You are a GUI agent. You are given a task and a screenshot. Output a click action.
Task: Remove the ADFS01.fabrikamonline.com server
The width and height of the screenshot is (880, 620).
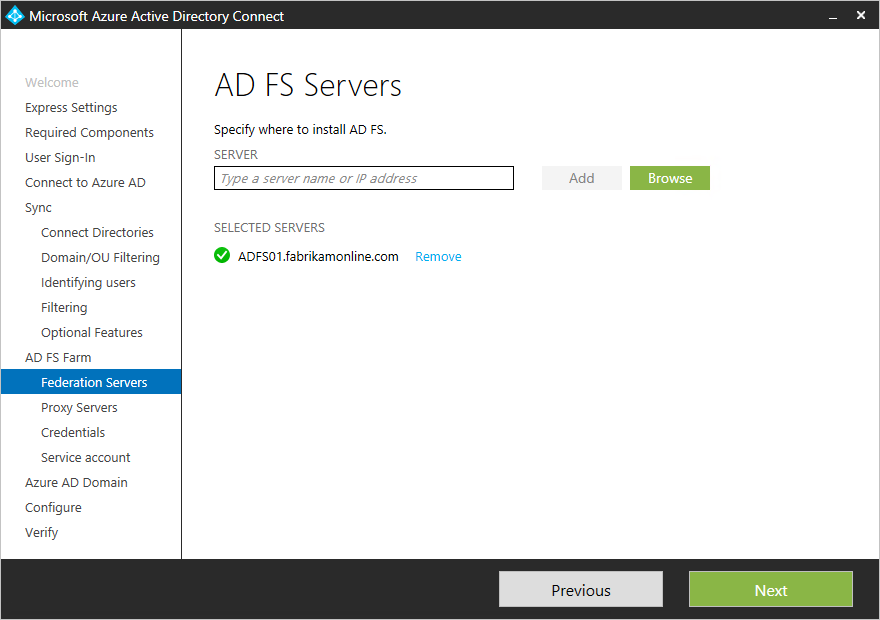click(438, 256)
